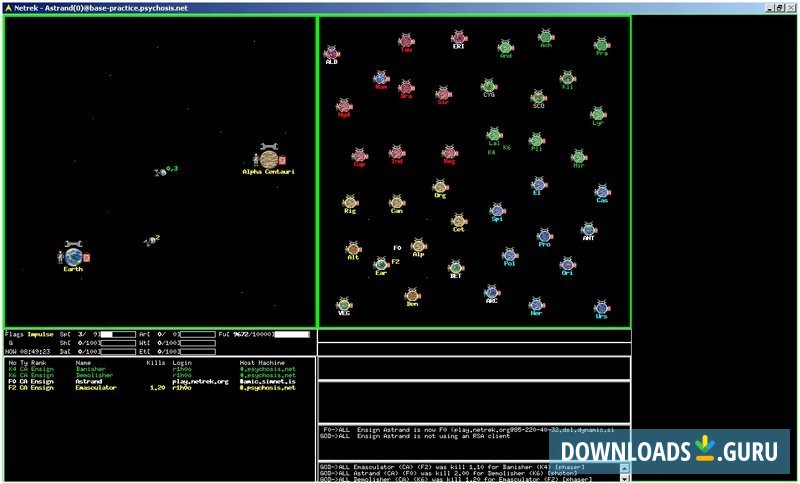Select the VEG planet on galaxy map

click(344, 304)
